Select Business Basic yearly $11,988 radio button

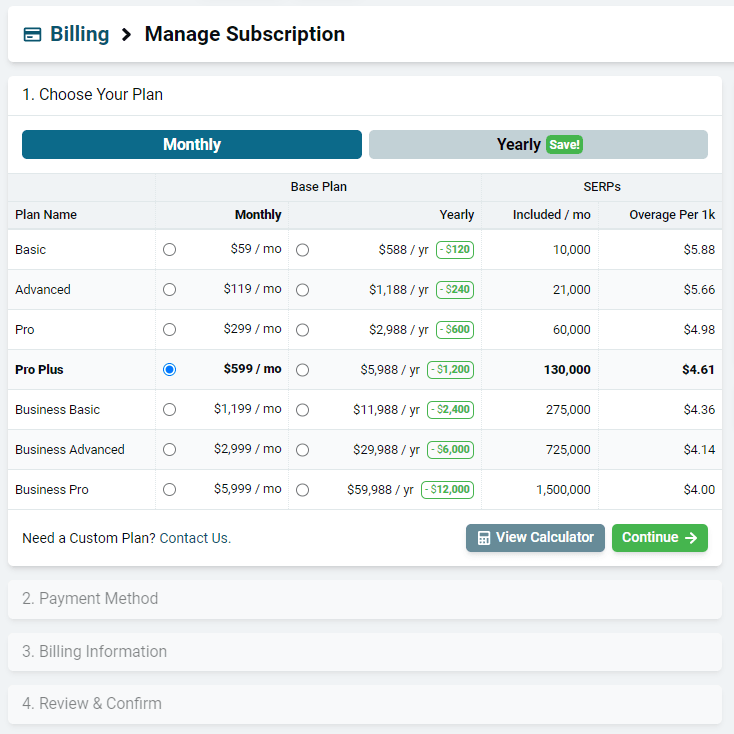302,410
